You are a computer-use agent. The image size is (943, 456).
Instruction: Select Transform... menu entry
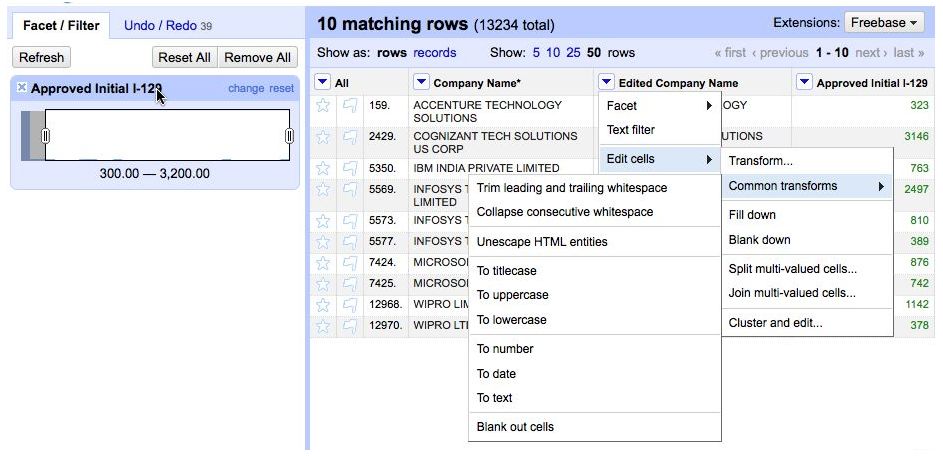coord(806,161)
